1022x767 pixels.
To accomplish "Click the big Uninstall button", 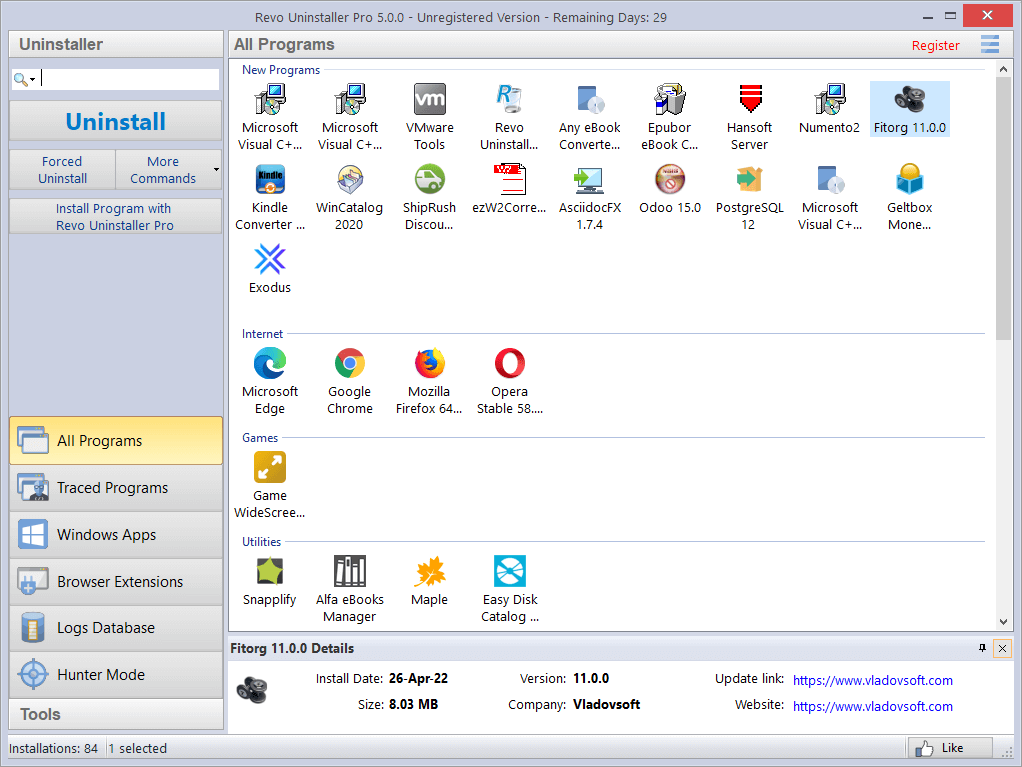I will pyautogui.click(x=116, y=121).
